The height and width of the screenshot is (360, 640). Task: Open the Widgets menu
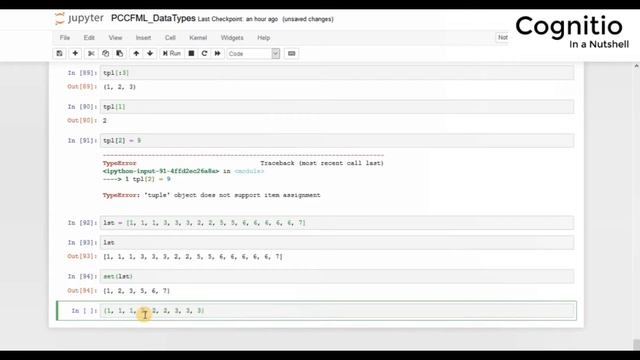tap(232, 38)
